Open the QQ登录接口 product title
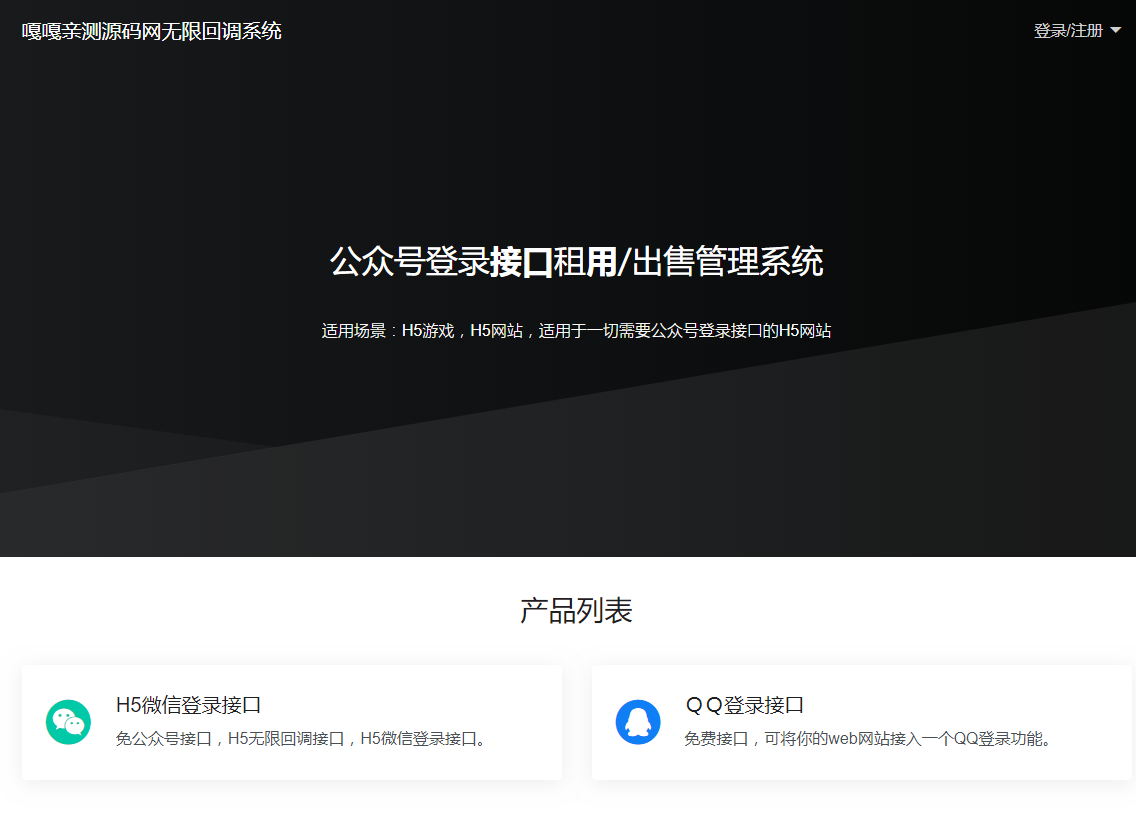Image resolution: width=1136 pixels, height=823 pixels. point(744,705)
